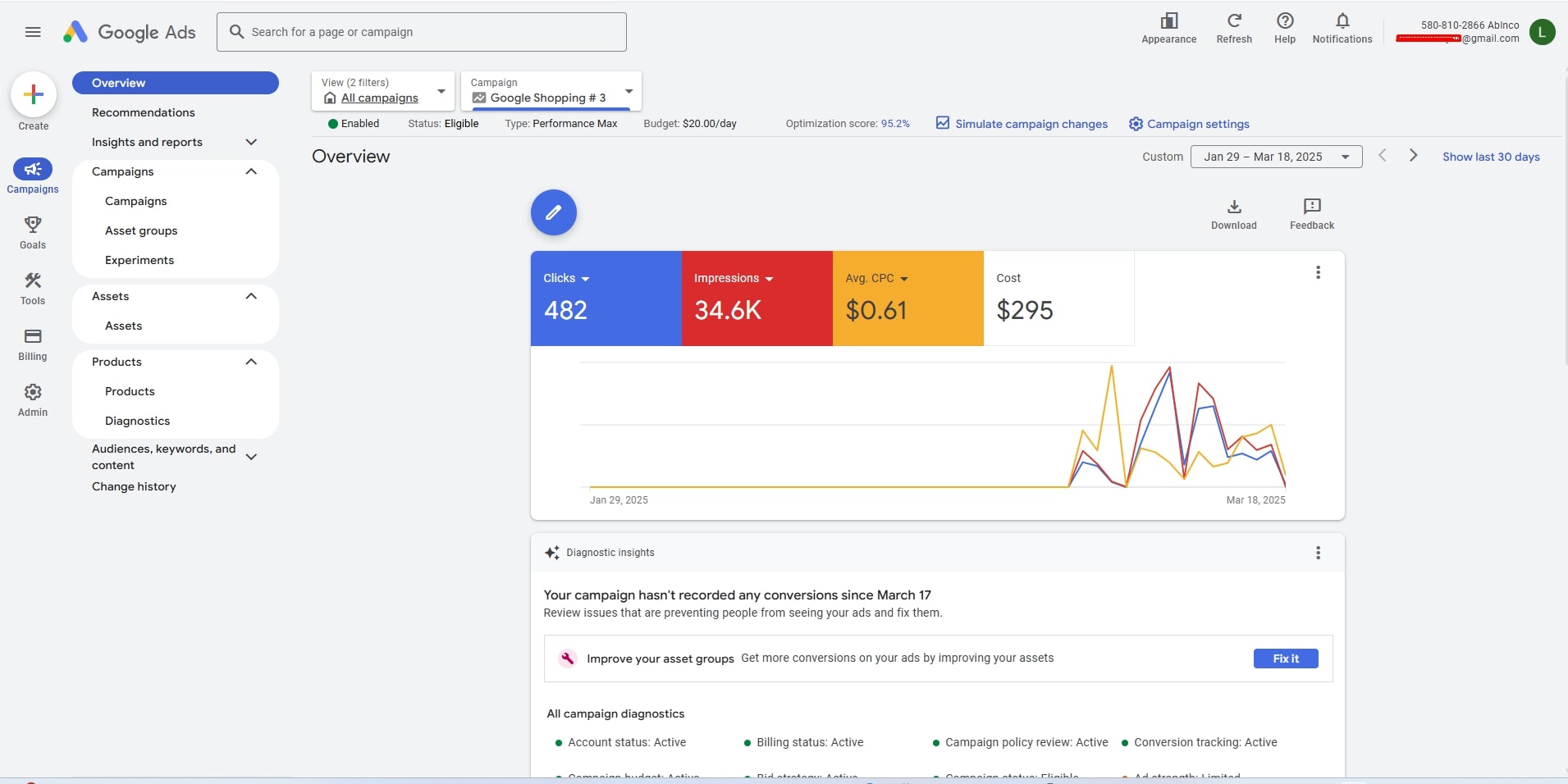The image size is (1568, 784).
Task: Open the Campaigns megaphone section
Action: click(33, 176)
